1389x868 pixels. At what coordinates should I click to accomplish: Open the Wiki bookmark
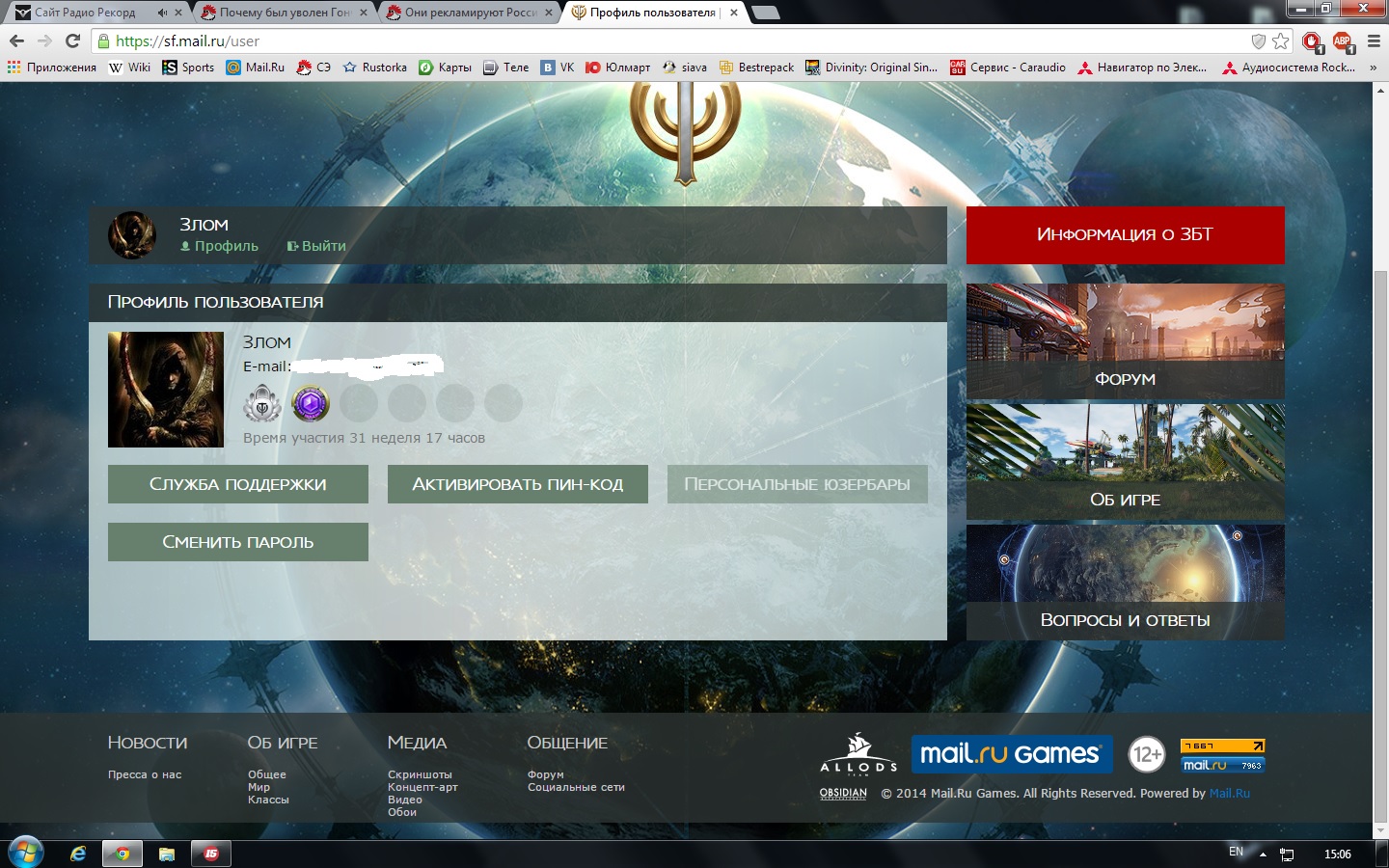tap(130, 68)
